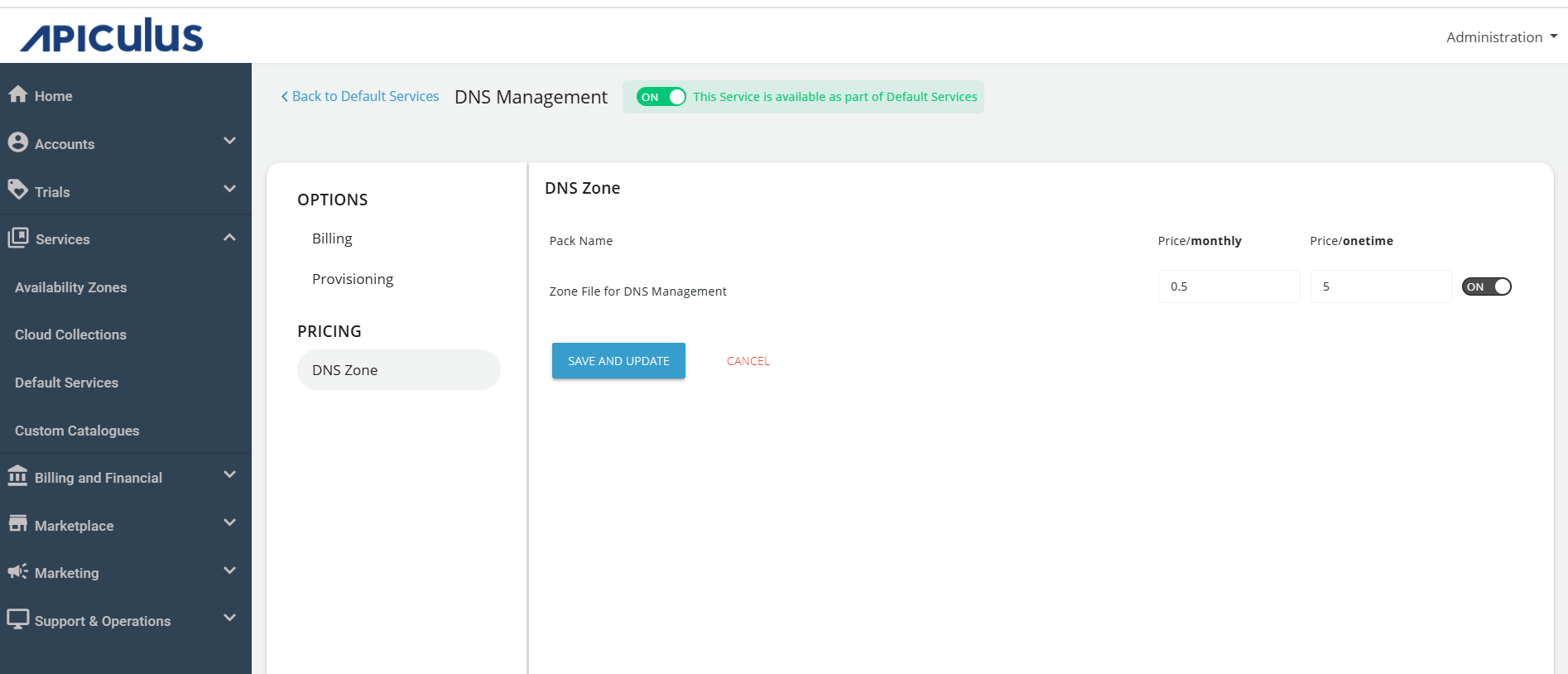
Task: Click the Billing and Financial bank icon
Action: click(17, 476)
